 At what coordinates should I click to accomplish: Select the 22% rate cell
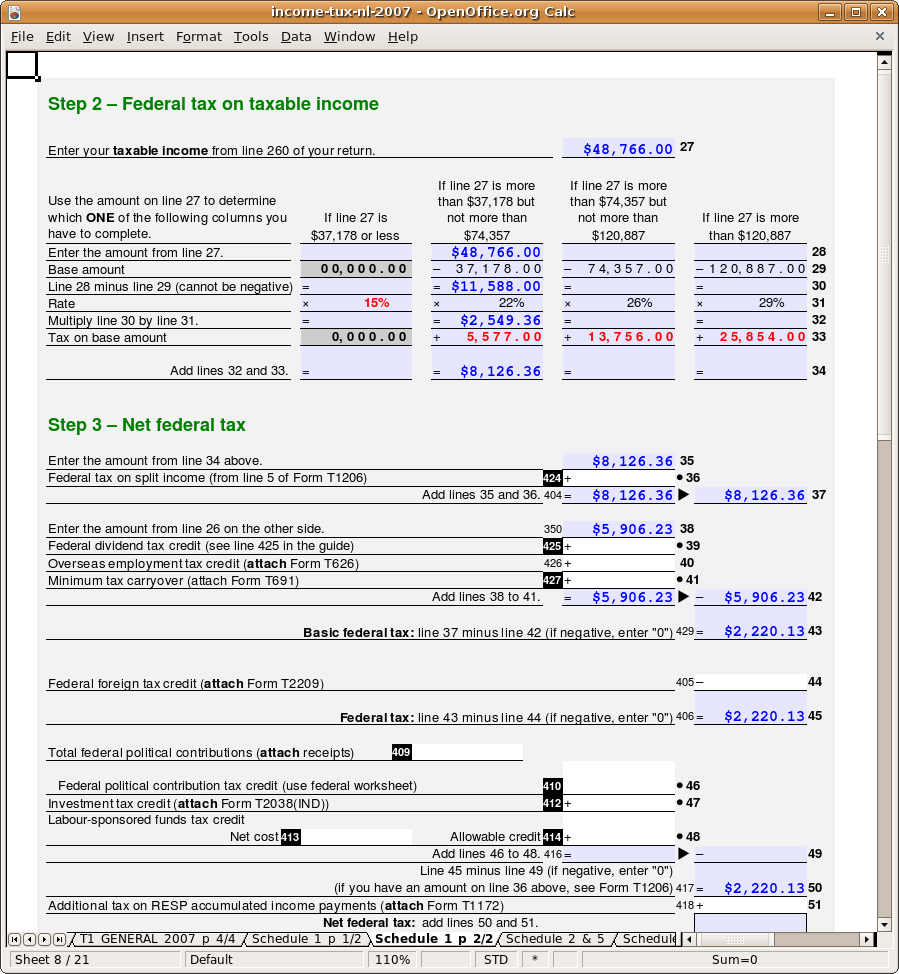pos(487,303)
